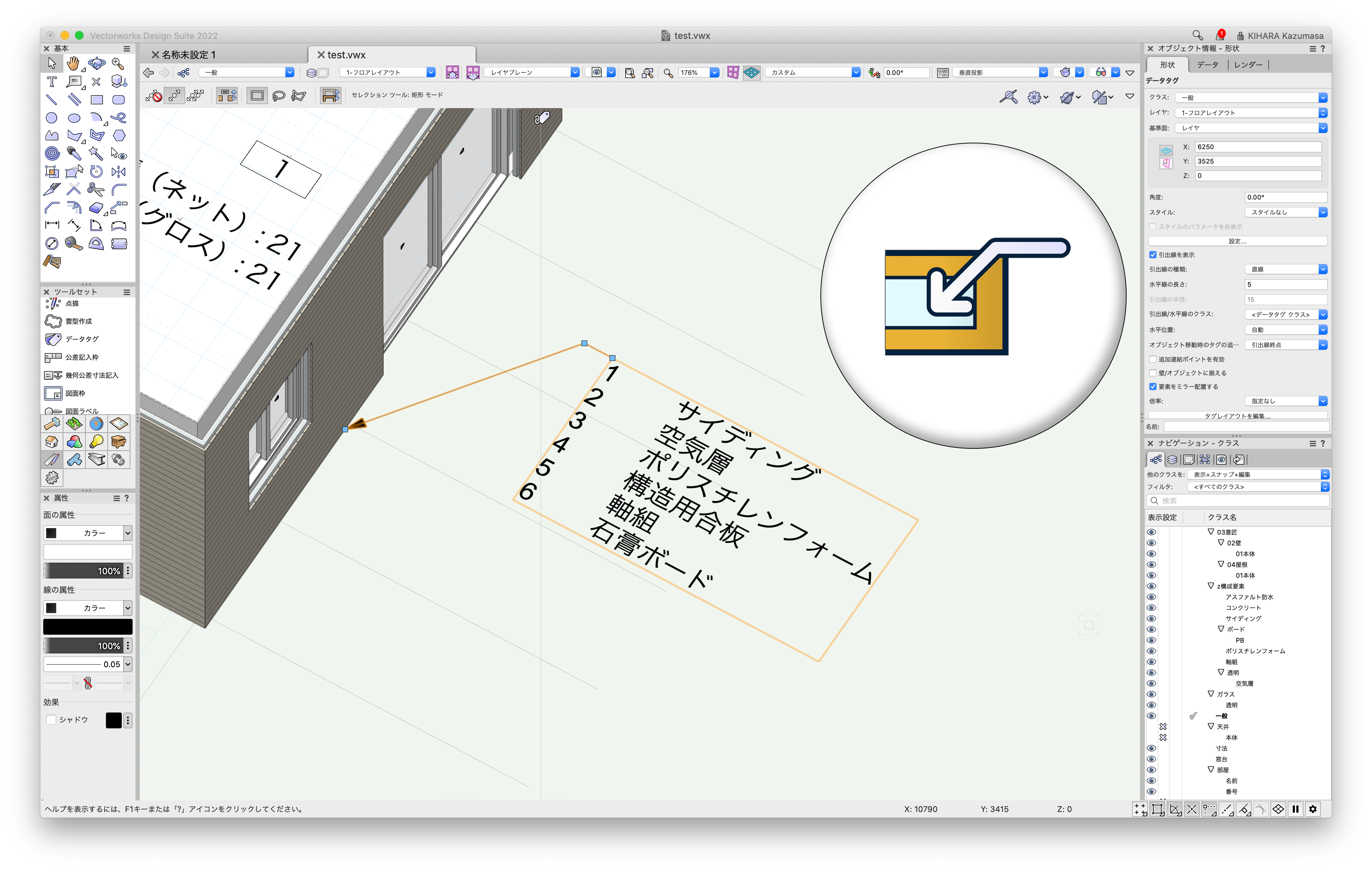
Task: Choose polygon selection mode
Action: click(299, 96)
